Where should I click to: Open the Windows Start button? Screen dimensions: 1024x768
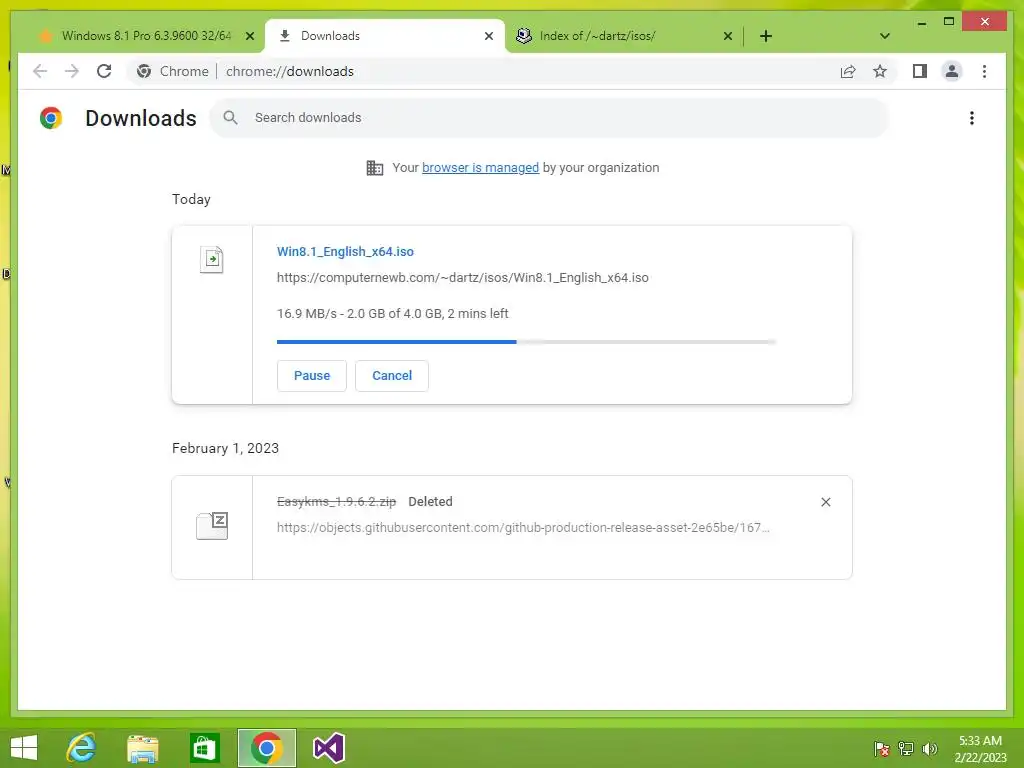coord(24,748)
